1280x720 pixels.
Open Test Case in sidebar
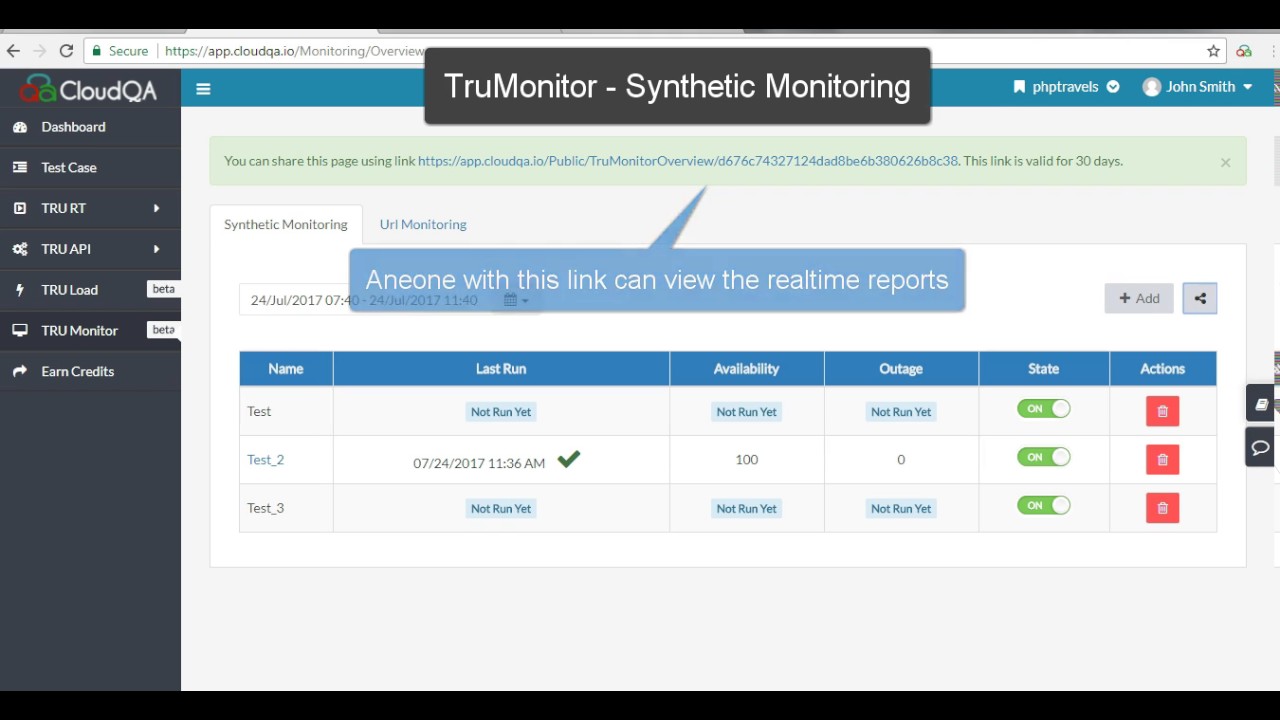(90, 168)
